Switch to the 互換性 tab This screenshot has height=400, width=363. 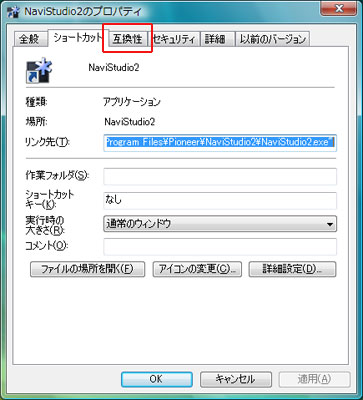127,39
